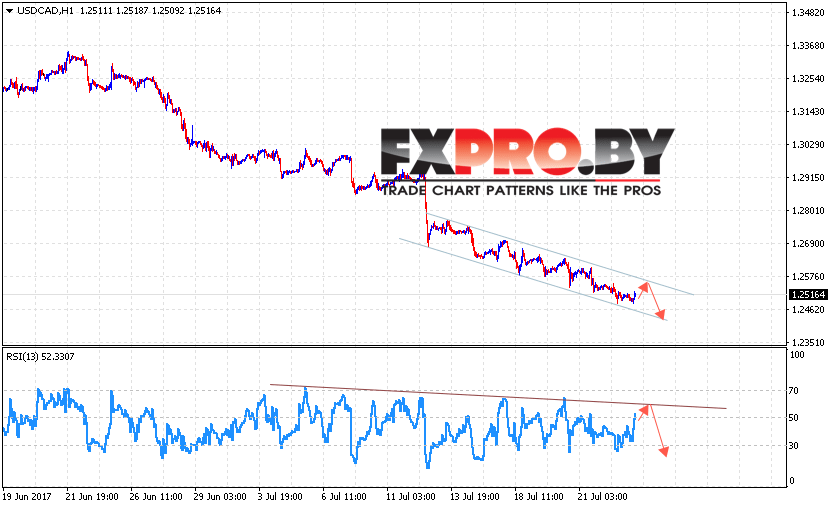Select the upper channel trendline on price chart
The width and height of the screenshot is (829, 508).
(560, 254)
